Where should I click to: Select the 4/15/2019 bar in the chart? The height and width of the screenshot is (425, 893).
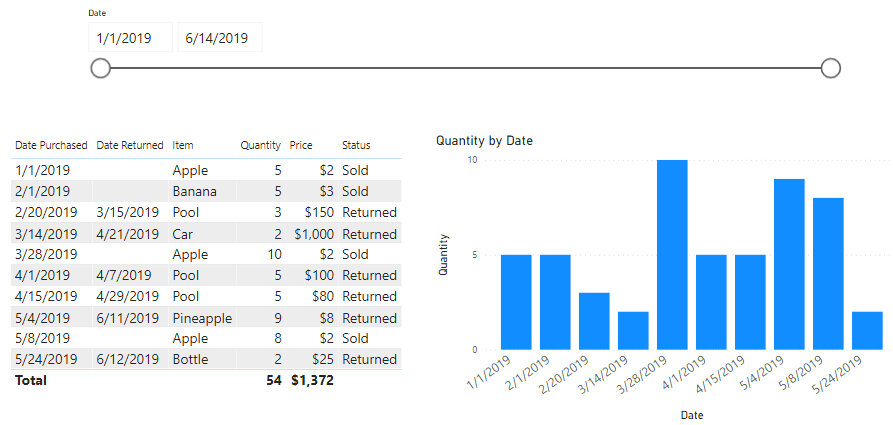pyautogui.click(x=750, y=302)
